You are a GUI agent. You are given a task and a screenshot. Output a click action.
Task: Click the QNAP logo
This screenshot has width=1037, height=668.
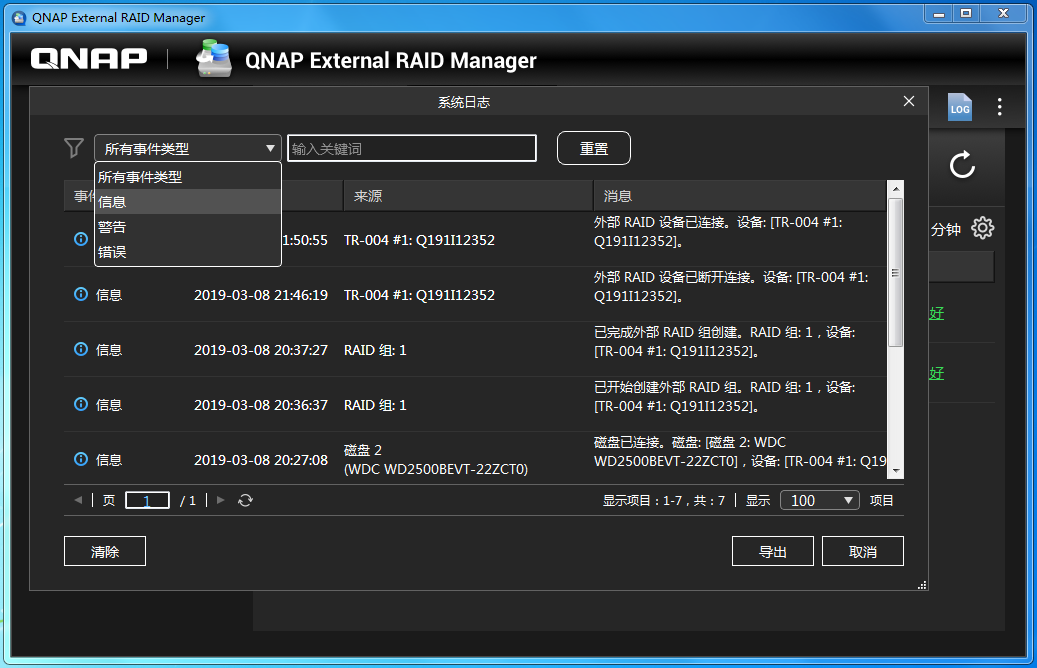(89, 59)
